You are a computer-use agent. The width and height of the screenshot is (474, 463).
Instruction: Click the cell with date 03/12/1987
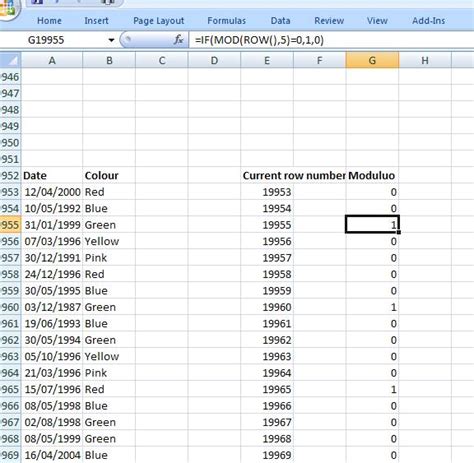click(x=52, y=307)
